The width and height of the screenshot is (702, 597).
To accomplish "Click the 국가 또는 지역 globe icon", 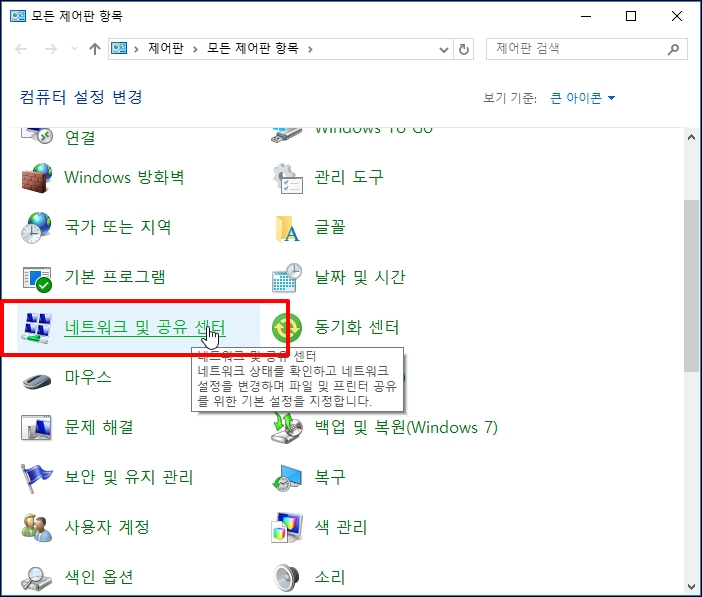I will [37, 228].
